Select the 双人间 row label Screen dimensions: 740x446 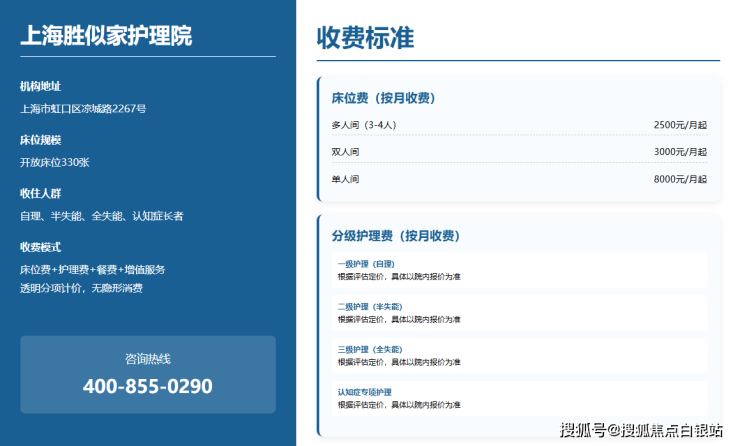[x=345, y=152]
